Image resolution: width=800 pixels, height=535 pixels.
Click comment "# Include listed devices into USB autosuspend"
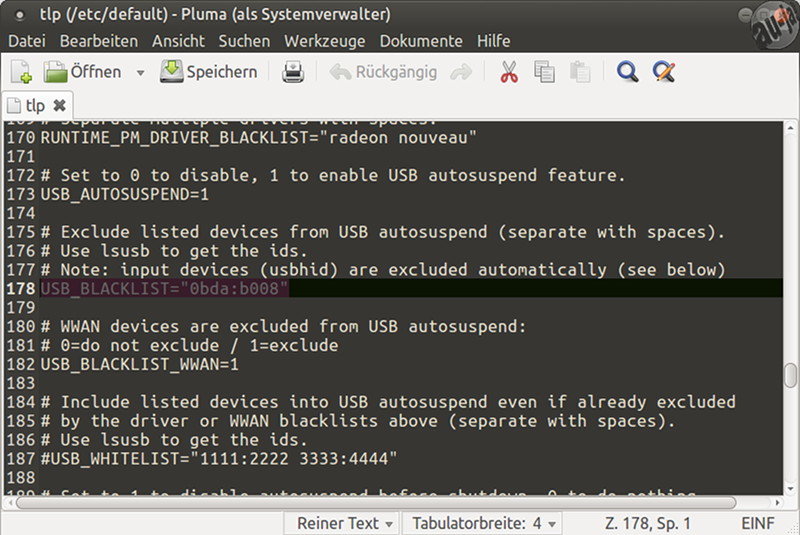[388, 402]
